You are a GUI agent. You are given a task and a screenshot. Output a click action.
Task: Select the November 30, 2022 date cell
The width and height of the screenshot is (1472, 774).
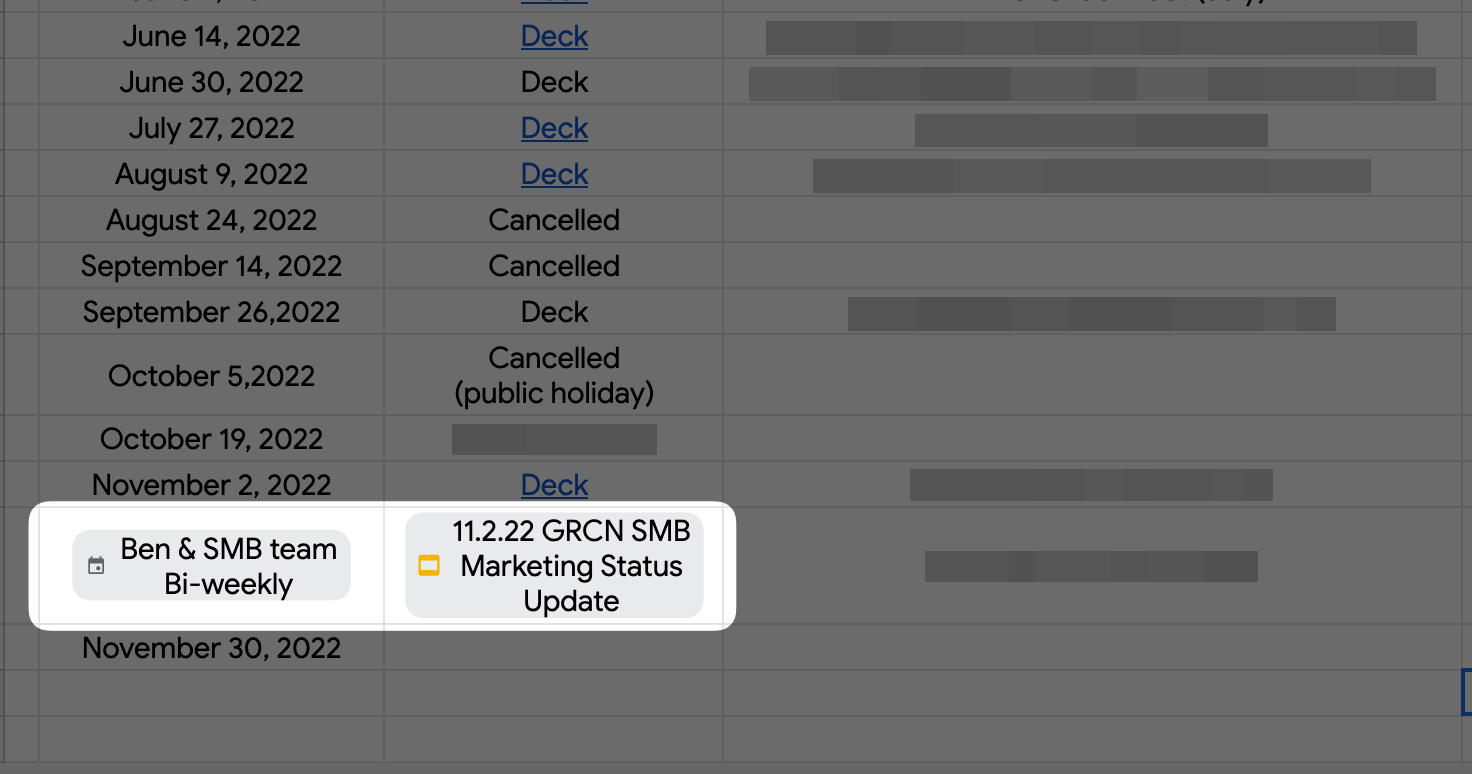(211, 648)
